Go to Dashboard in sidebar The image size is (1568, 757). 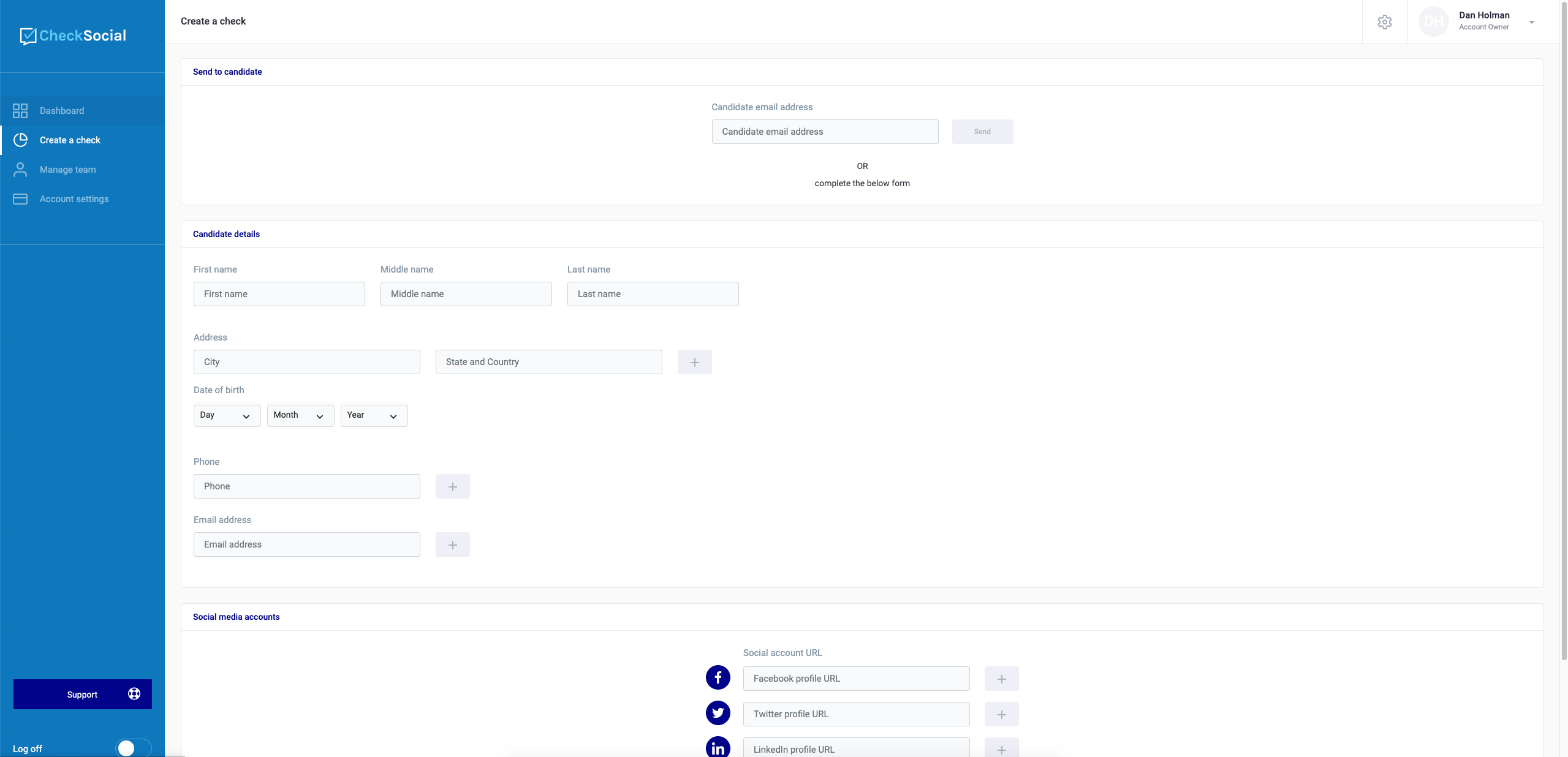(62, 111)
